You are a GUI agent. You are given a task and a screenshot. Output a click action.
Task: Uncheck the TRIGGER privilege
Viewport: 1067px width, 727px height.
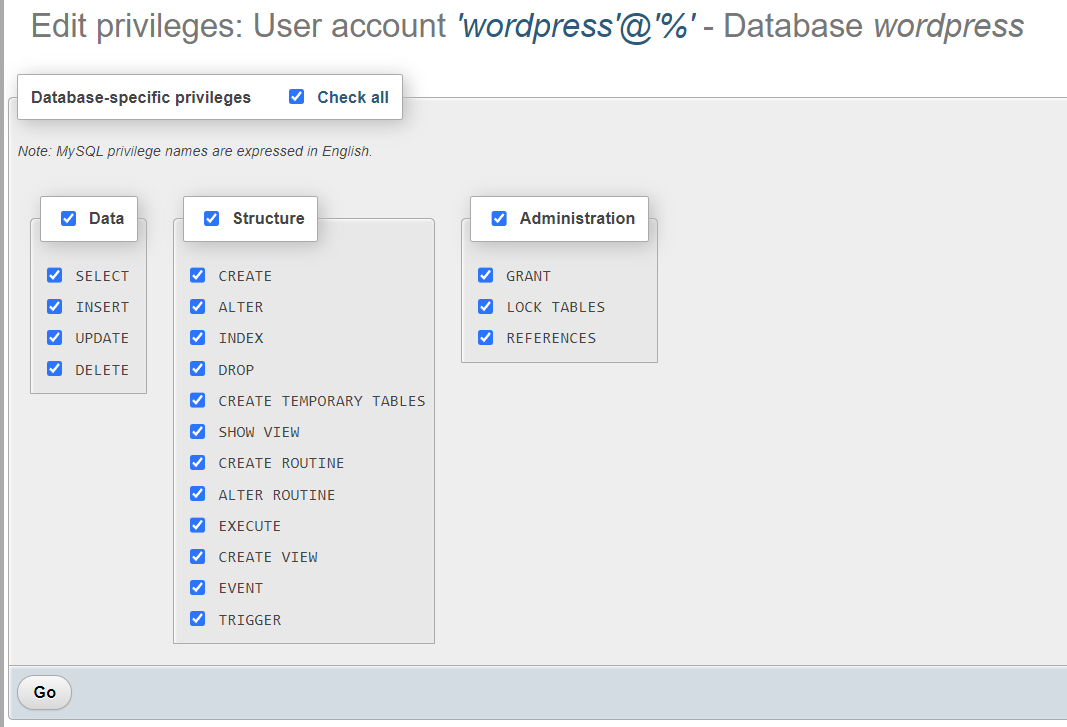pos(197,619)
